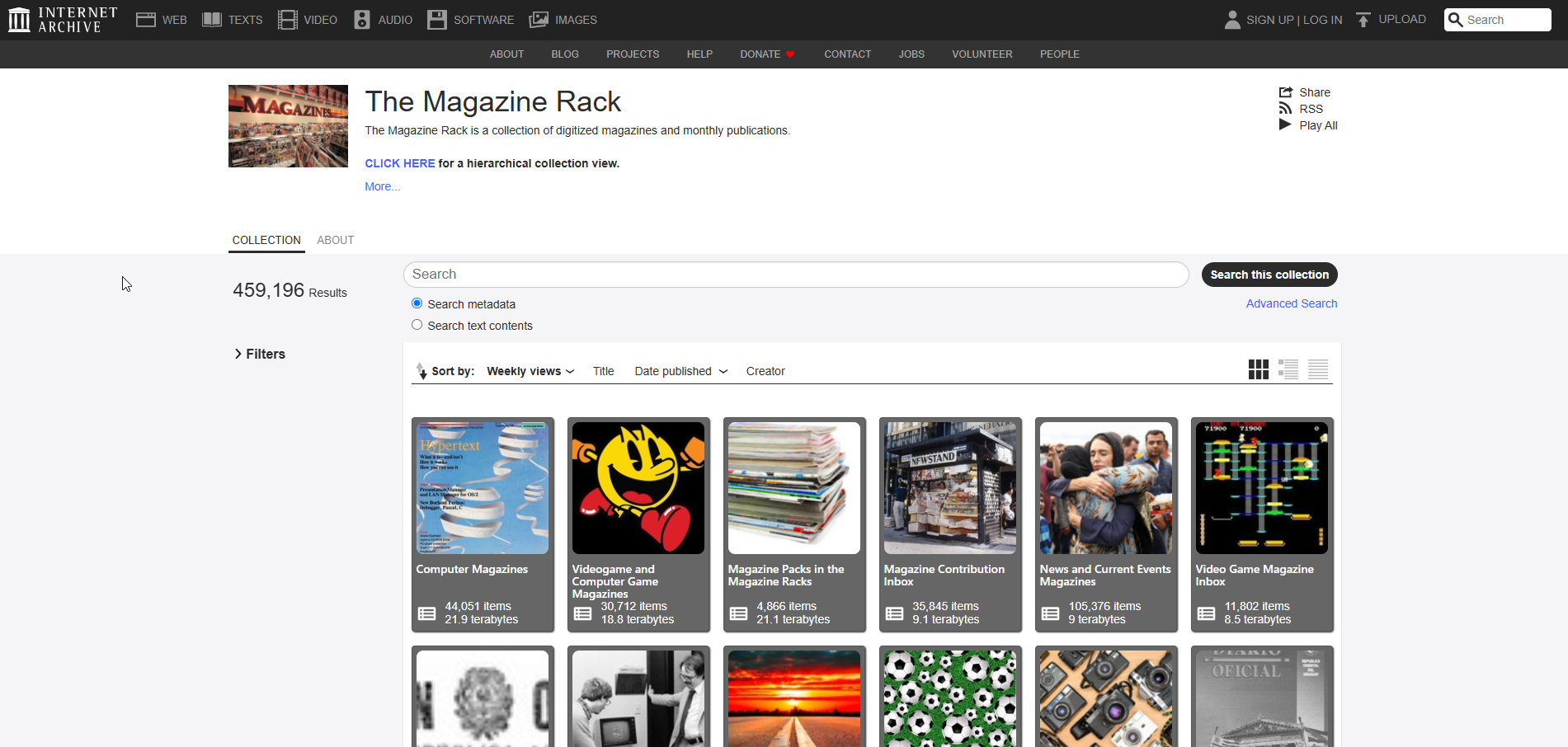Open the Texts book icon

pos(212,20)
